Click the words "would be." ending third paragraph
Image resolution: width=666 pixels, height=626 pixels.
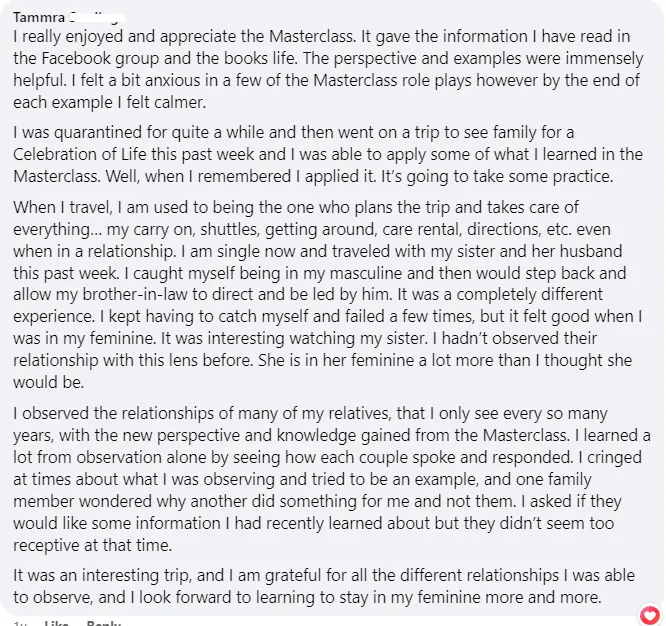pos(48,382)
